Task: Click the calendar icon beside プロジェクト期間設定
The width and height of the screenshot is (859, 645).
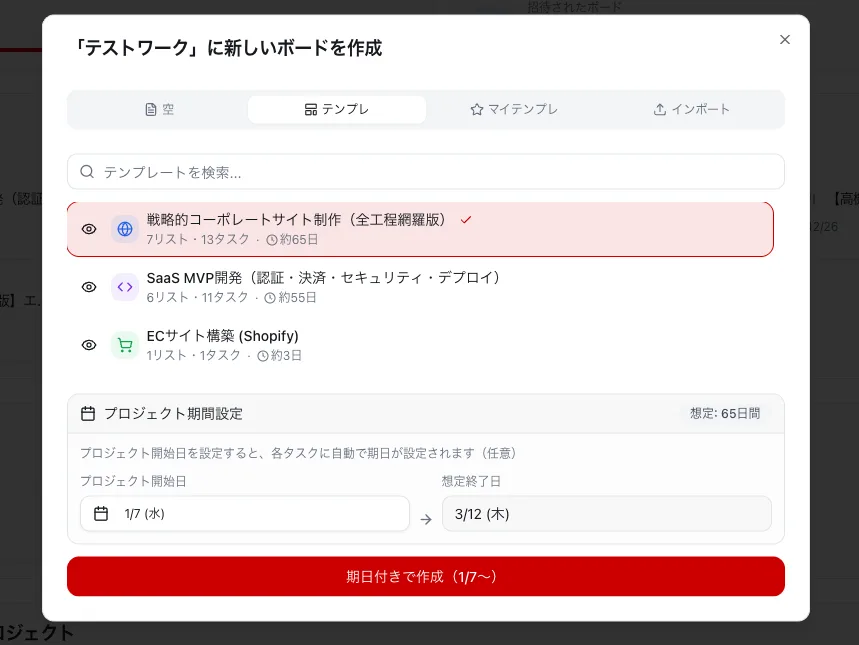Action: click(88, 414)
